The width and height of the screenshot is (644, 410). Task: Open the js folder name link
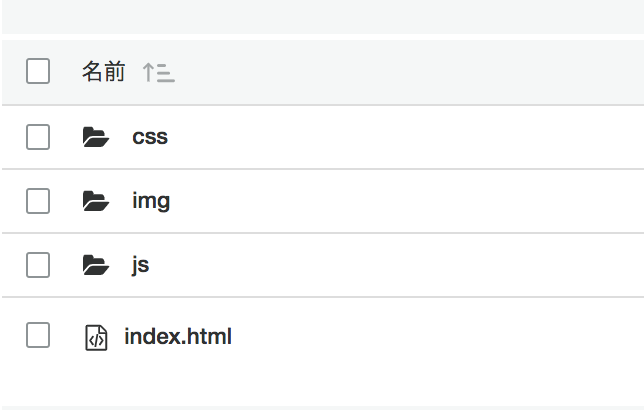140,265
